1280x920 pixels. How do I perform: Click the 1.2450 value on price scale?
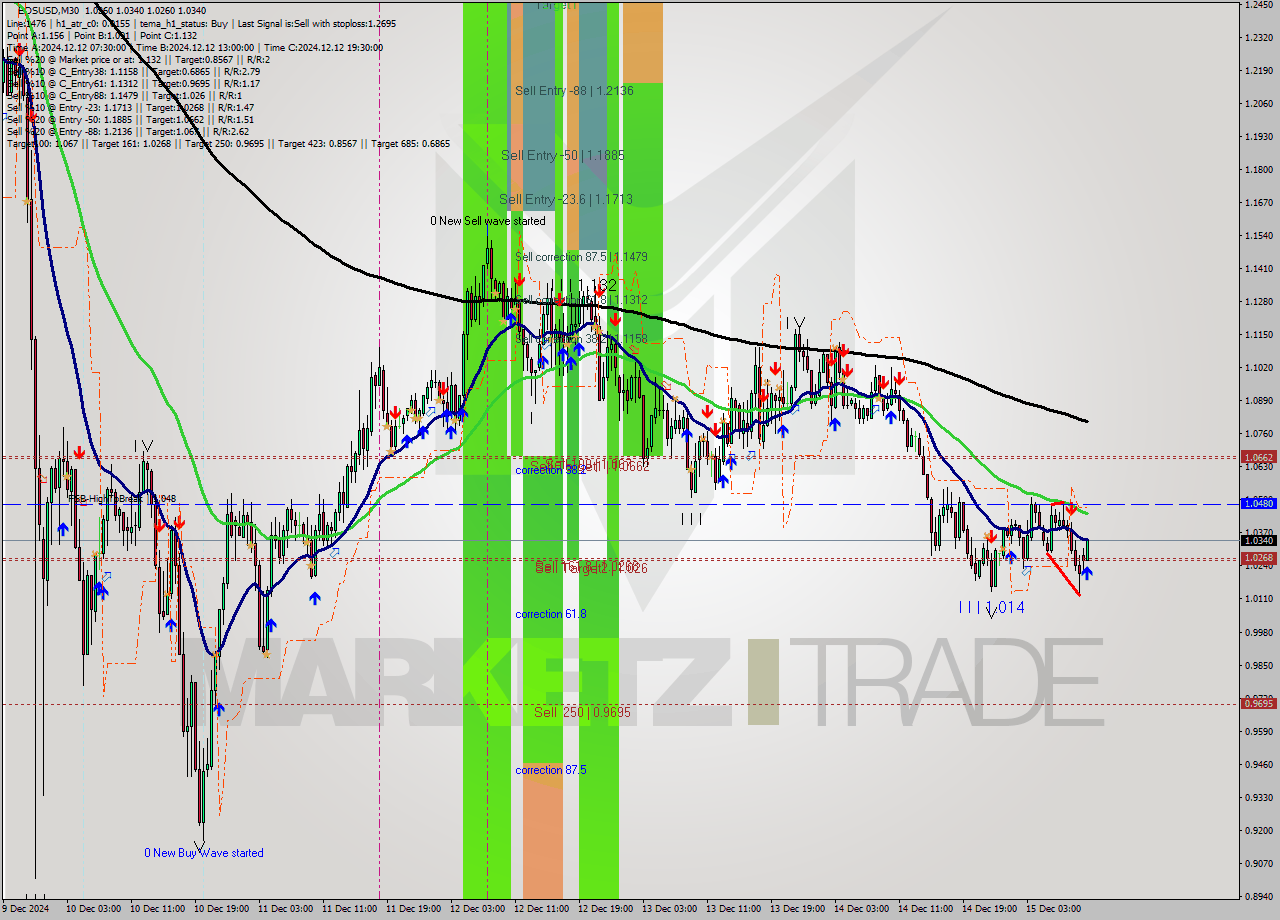(1258, 5)
